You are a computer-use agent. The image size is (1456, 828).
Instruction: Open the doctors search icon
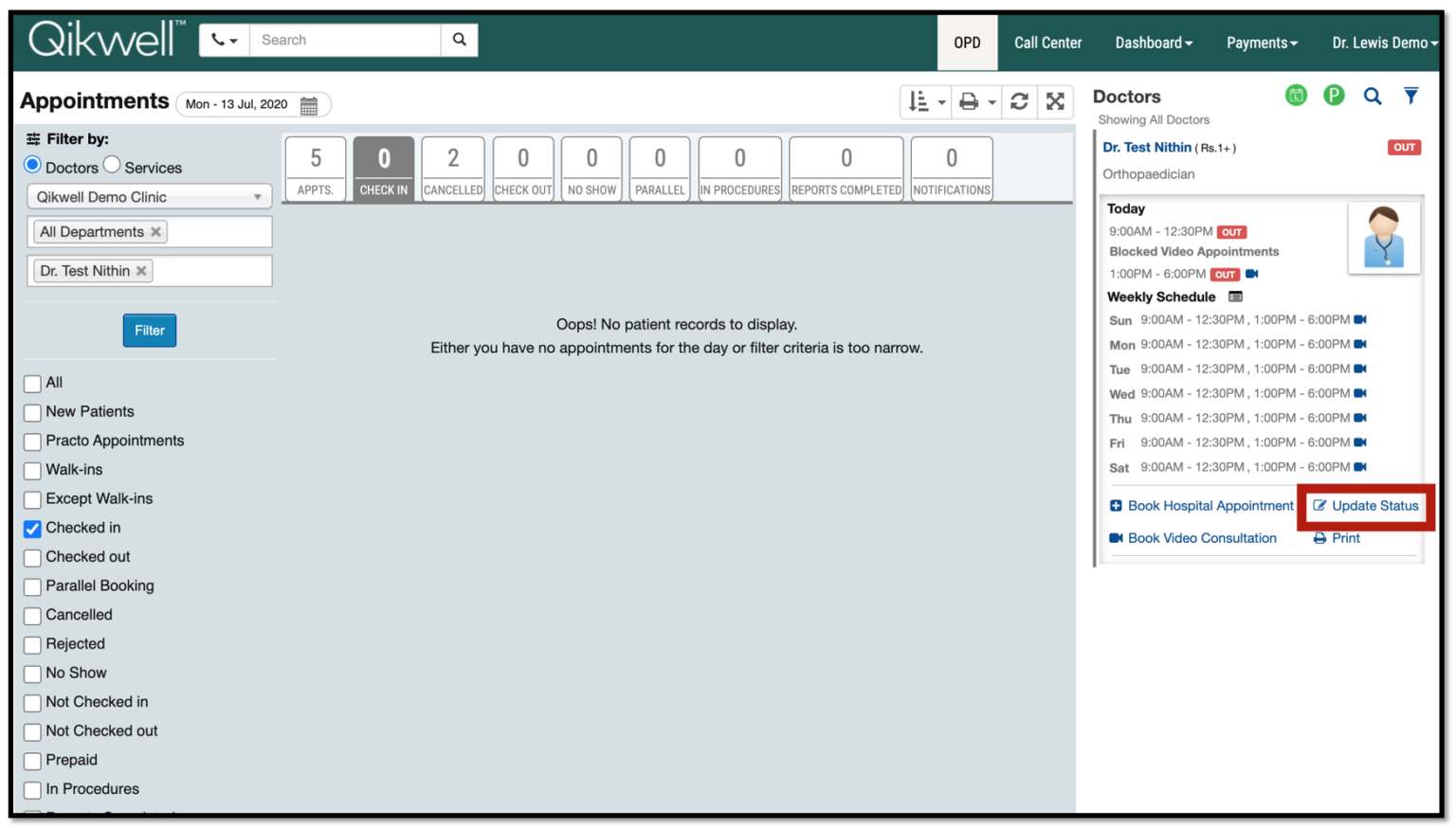(1372, 96)
